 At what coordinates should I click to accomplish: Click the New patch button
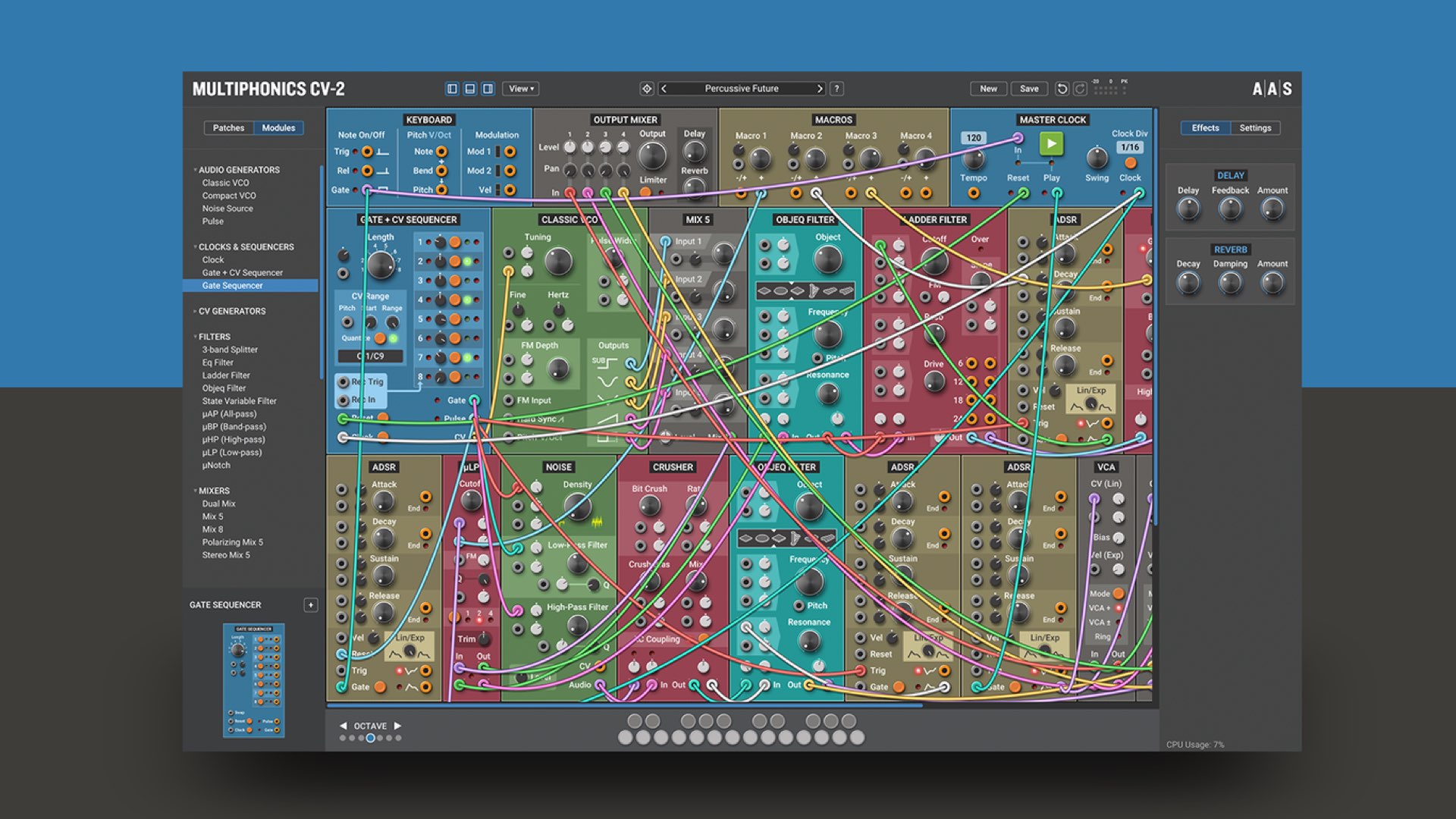pos(988,89)
